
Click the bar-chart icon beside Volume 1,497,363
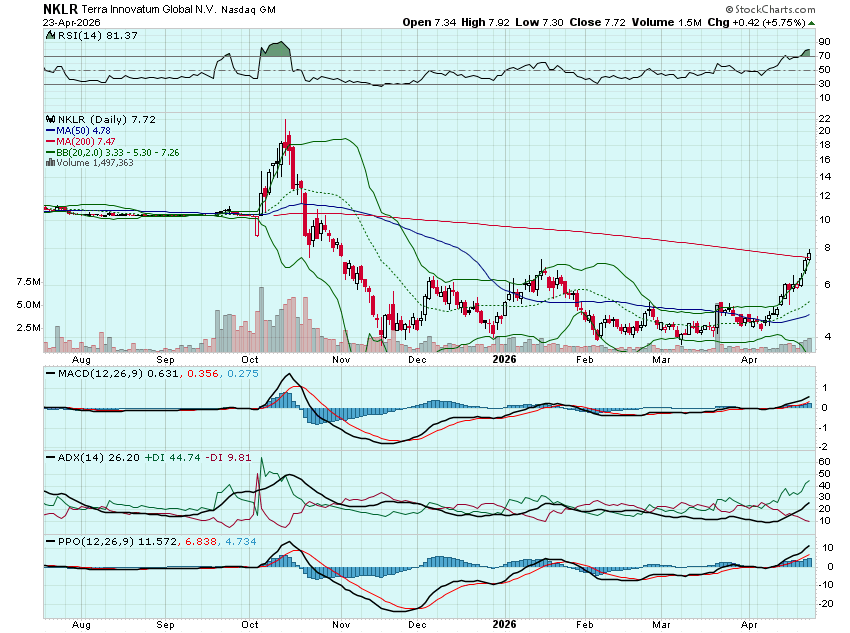[x=50, y=163]
